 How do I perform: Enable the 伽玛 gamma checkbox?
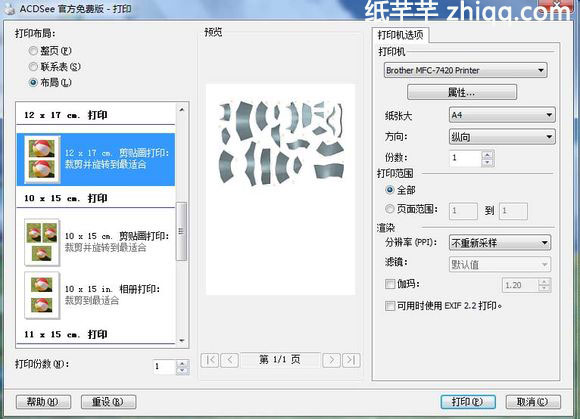pos(390,284)
